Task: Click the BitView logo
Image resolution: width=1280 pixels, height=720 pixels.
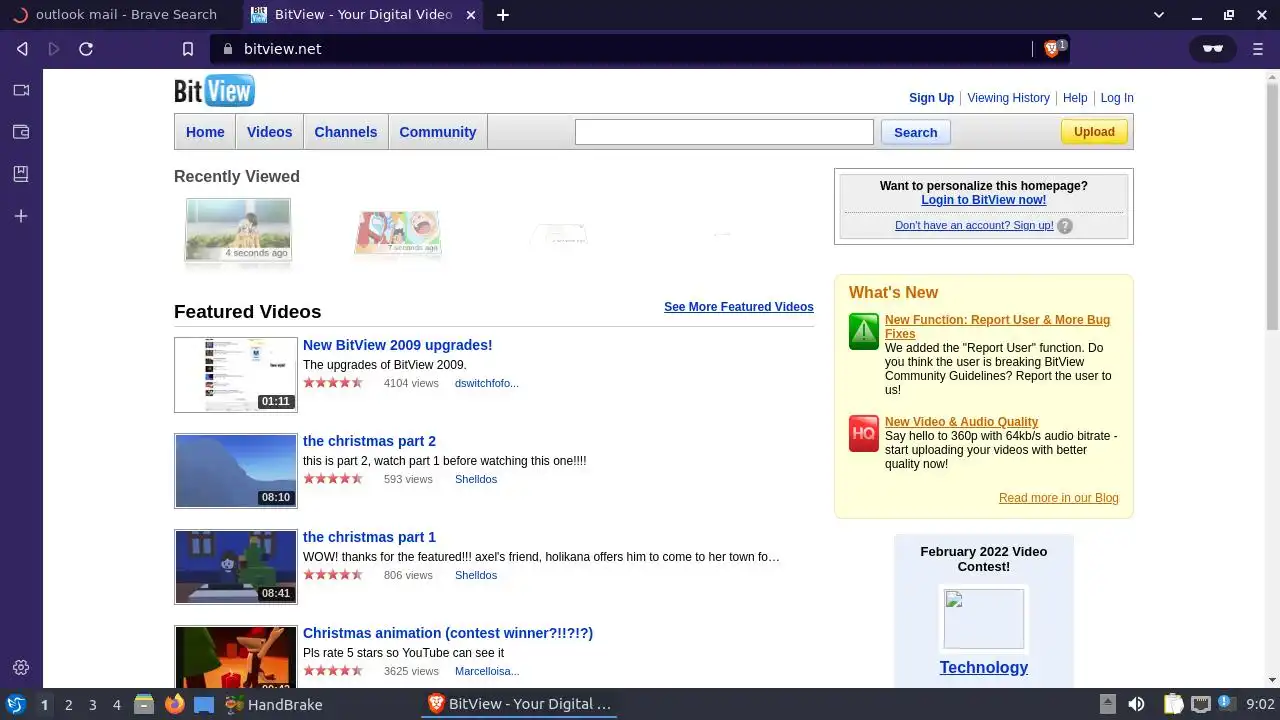Action: (214, 91)
